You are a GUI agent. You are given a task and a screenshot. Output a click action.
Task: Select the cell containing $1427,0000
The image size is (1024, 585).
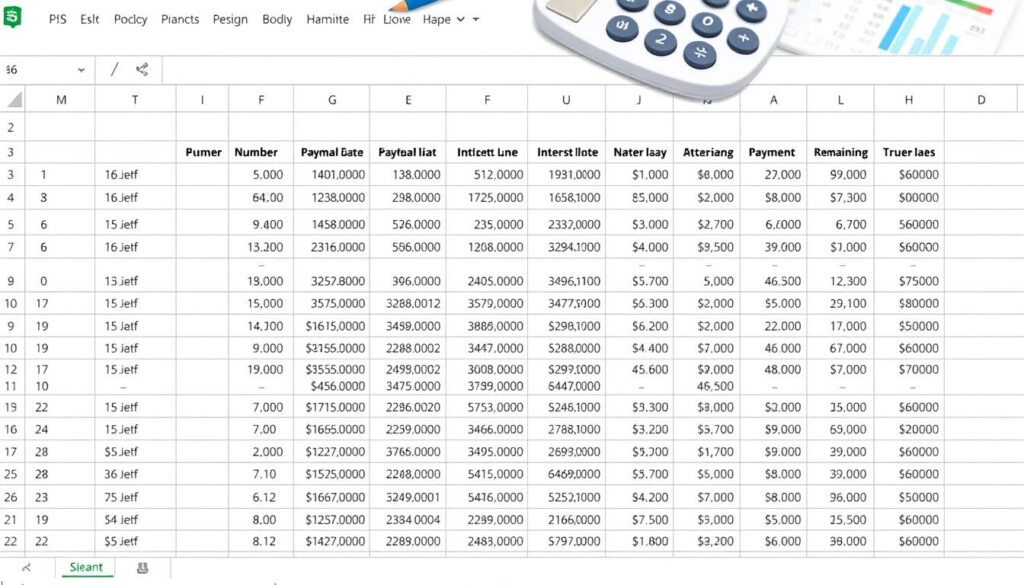[x=332, y=541]
